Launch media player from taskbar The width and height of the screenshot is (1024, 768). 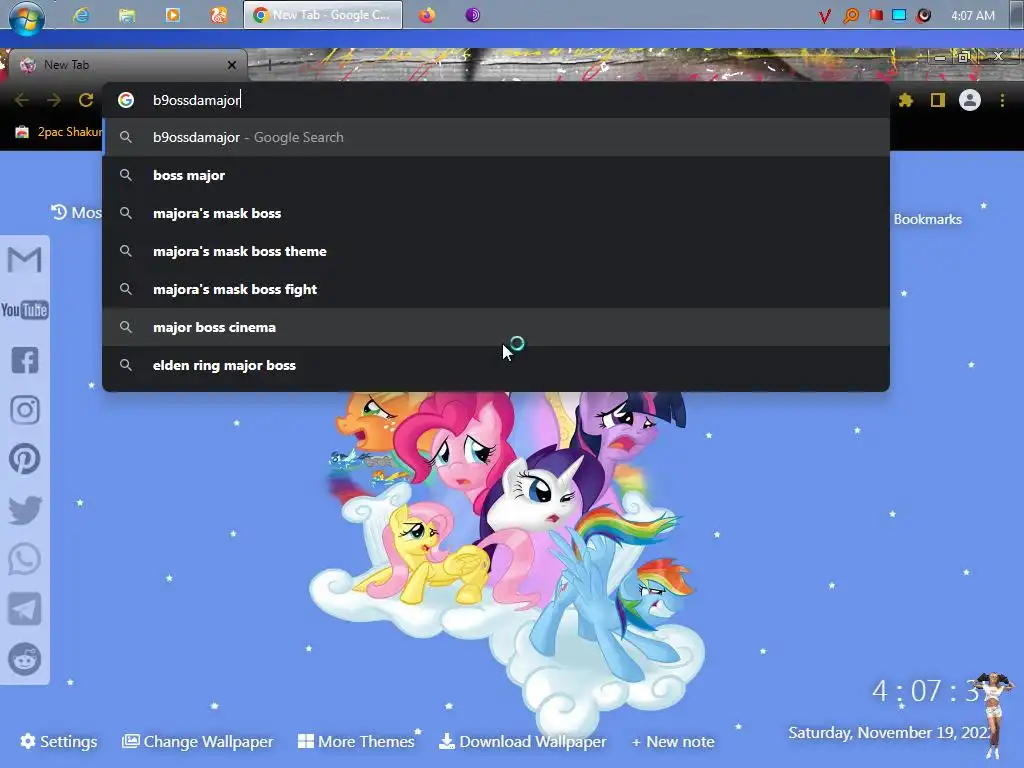(x=172, y=15)
